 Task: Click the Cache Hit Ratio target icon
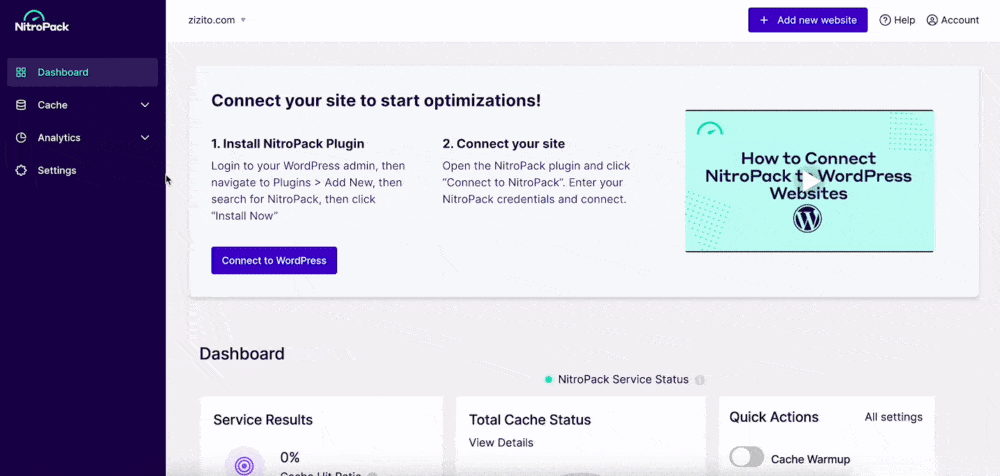point(245,465)
